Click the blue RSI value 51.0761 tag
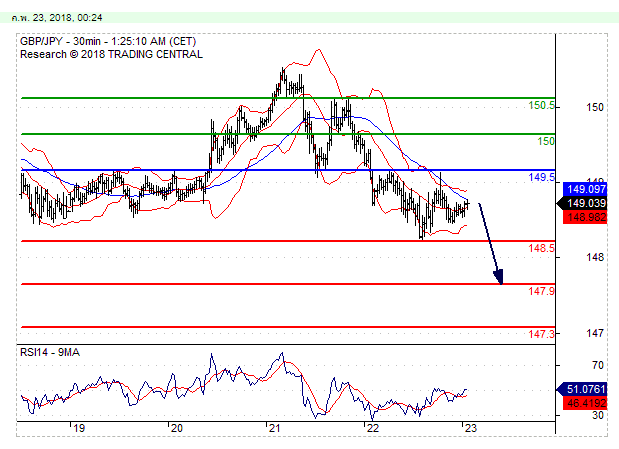 pos(582,389)
